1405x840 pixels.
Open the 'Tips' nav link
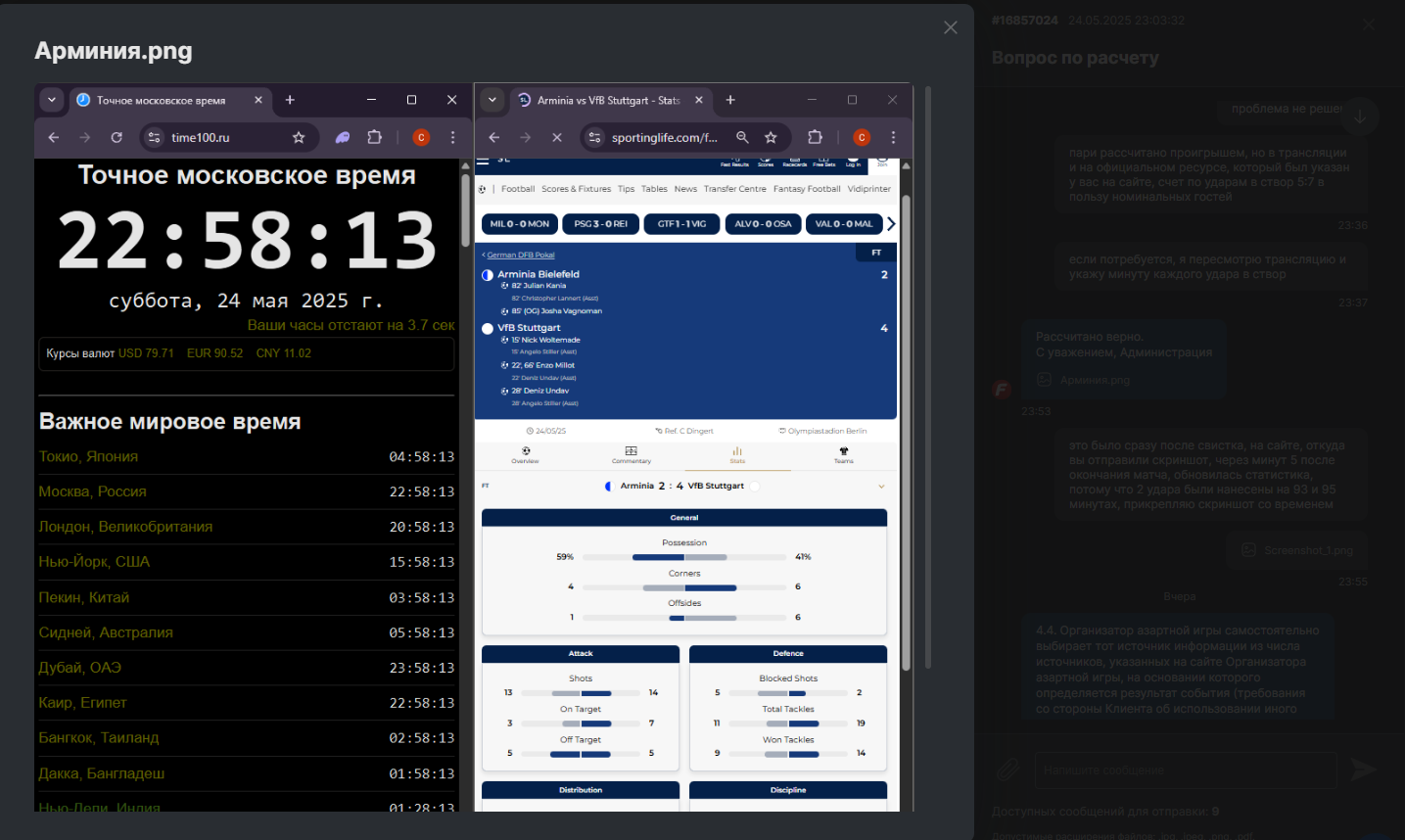click(626, 189)
